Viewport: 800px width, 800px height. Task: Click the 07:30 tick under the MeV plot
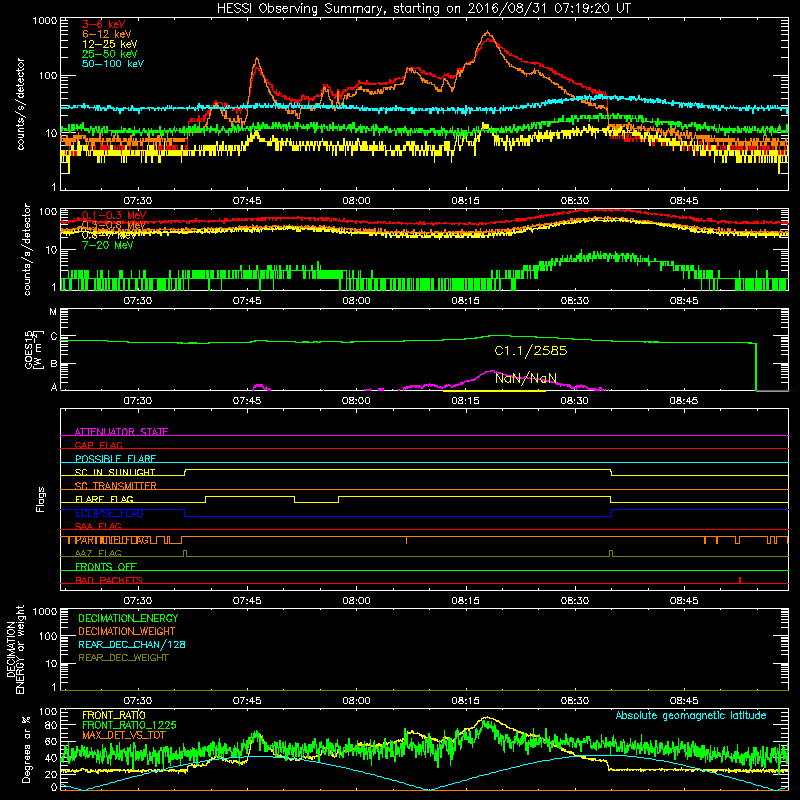[138, 301]
